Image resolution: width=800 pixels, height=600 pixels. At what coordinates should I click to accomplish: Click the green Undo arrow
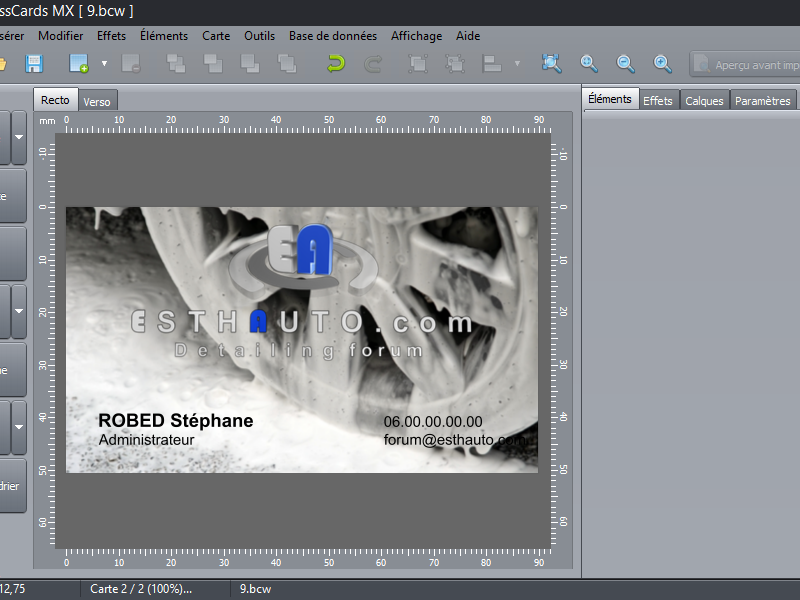[x=336, y=64]
